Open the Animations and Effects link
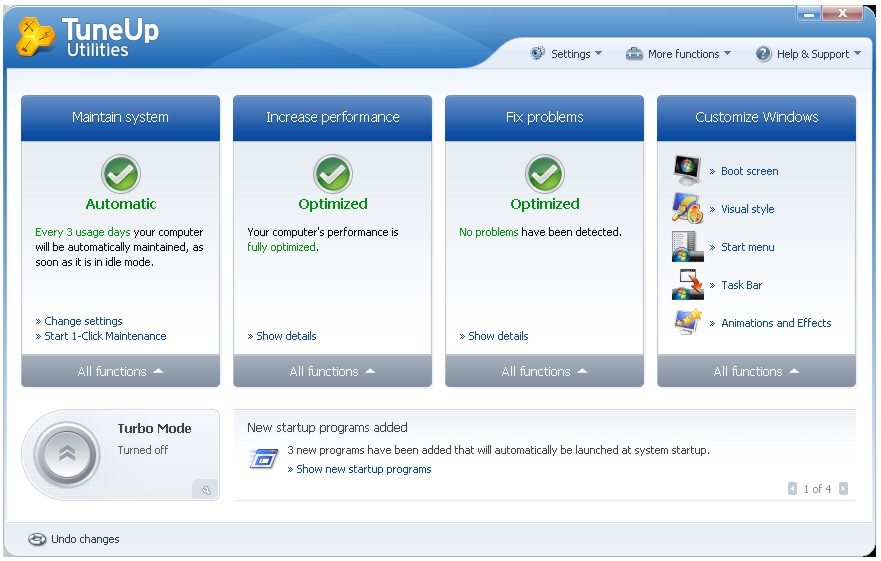The image size is (881, 561). [776, 323]
